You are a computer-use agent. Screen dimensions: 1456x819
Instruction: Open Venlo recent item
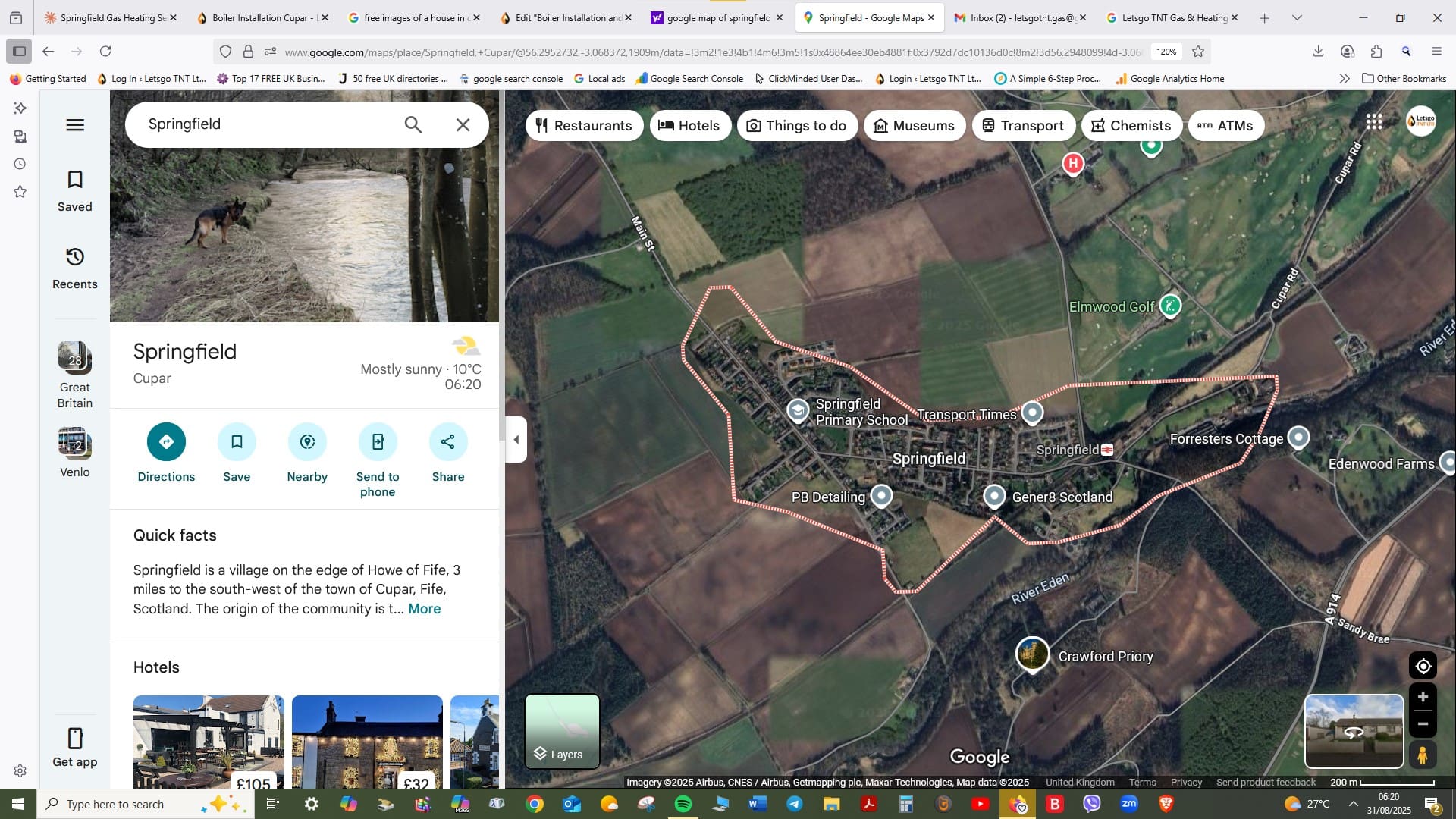[75, 453]
